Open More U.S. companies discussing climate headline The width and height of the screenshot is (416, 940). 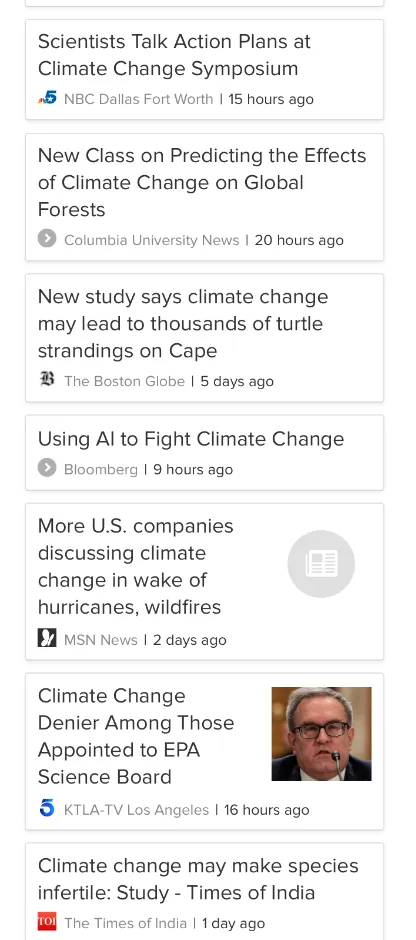(x=135, y=567)
